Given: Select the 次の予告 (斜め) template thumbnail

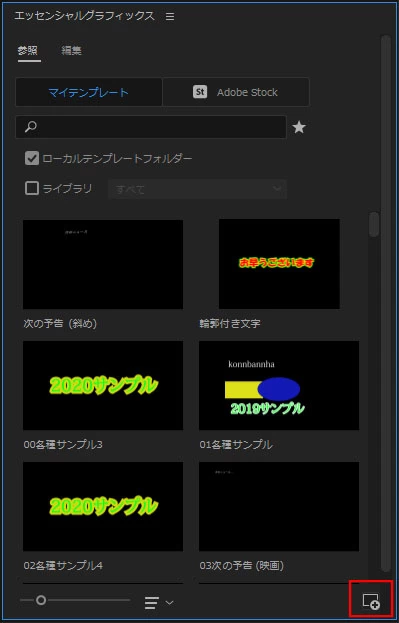Looking at the screenshot, I should coord(103,264).
